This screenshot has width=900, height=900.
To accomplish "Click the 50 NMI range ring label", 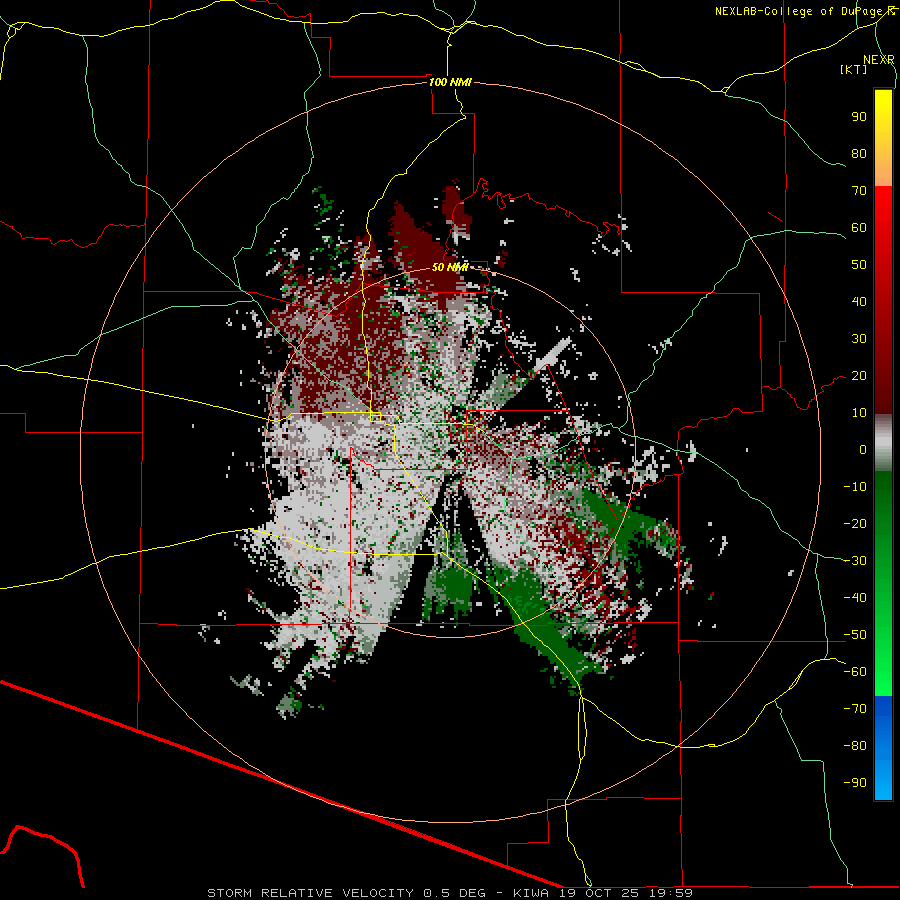I will [x=450, y=267].
